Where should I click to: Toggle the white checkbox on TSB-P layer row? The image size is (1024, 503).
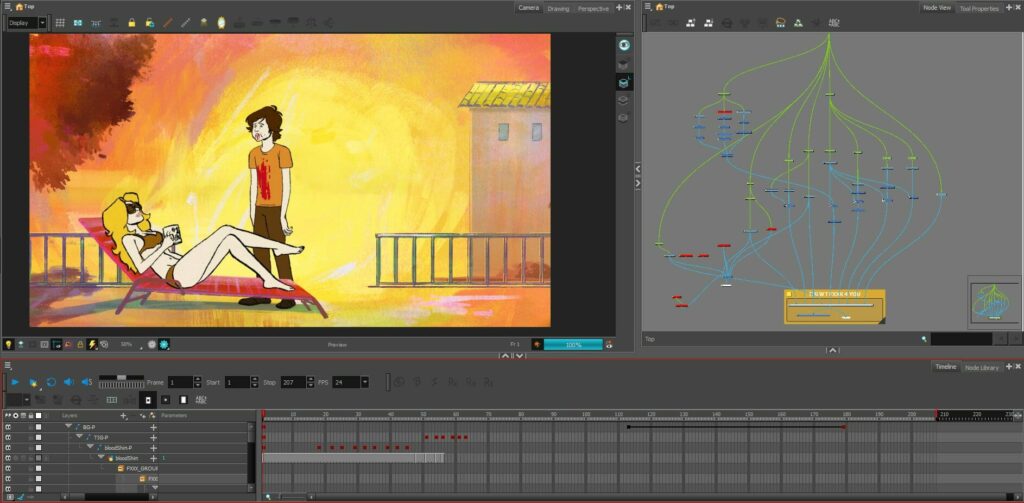click(x=38, y=437)
